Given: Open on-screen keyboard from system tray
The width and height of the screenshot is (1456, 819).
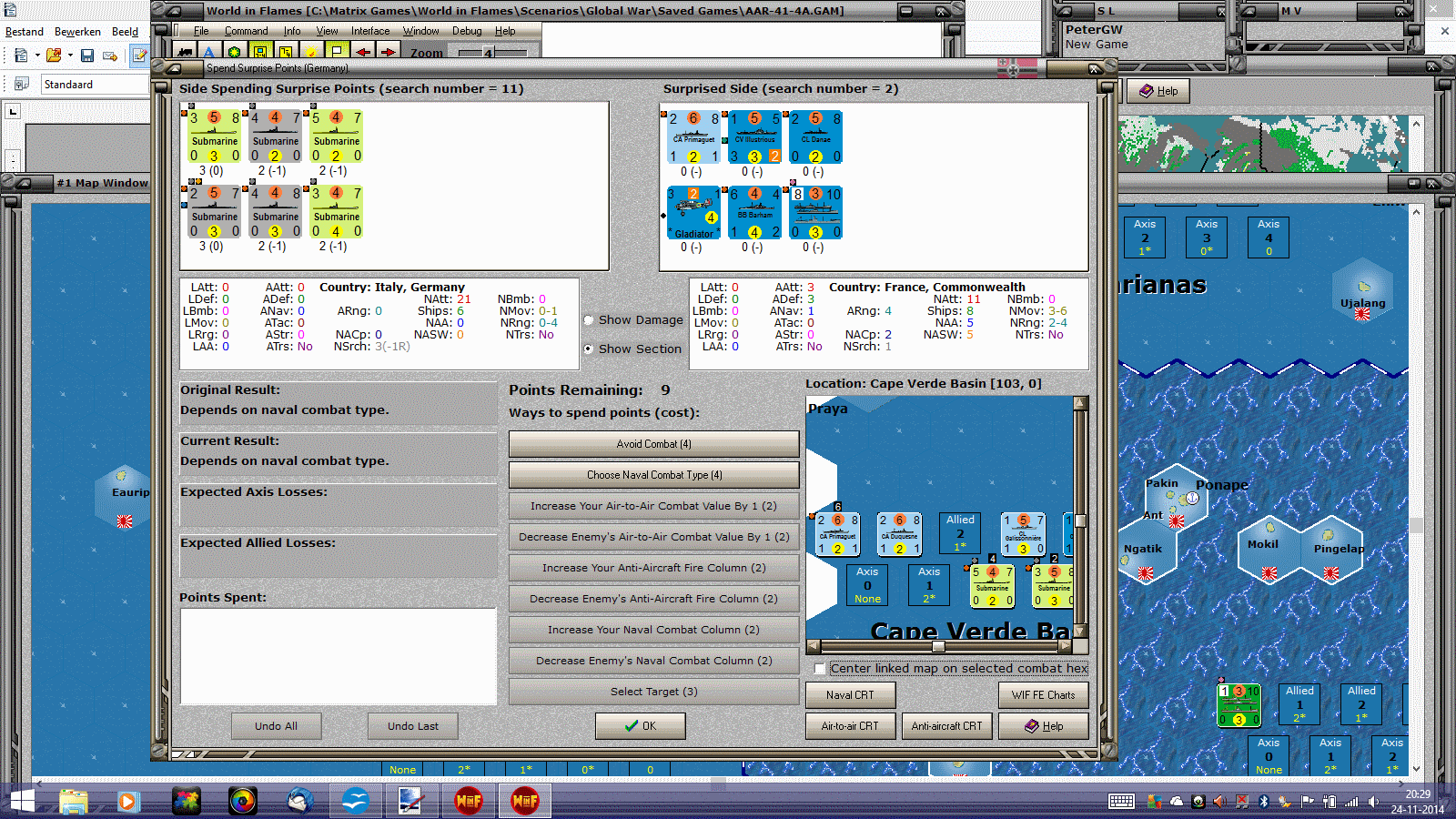Looking at the screenshot, I should tap(1121, 801).
